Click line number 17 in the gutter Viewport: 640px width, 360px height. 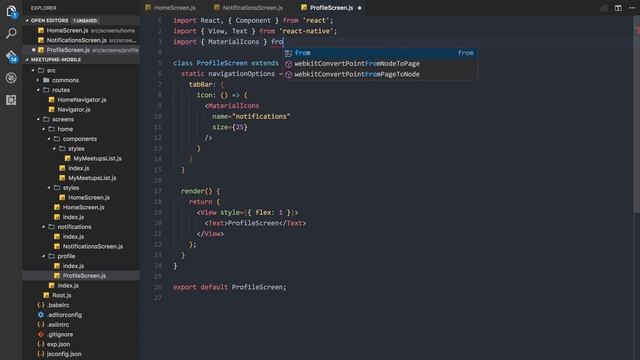point(158,191)
